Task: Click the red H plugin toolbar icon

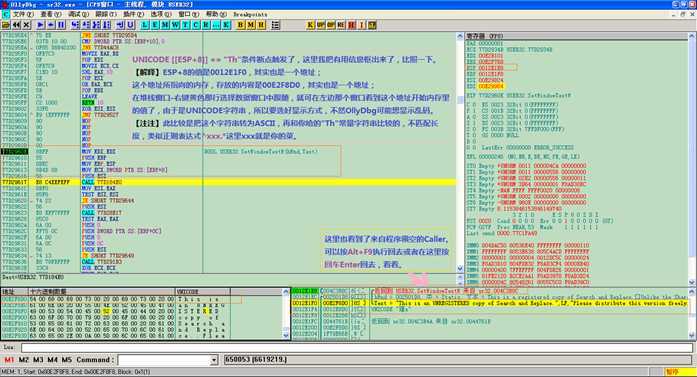Action: [352, 25]
